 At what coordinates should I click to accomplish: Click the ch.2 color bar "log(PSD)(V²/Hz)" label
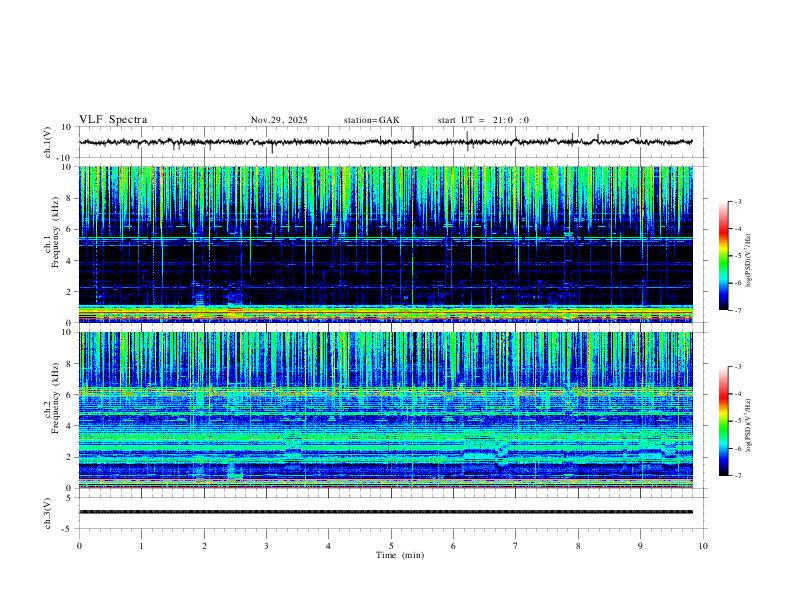pyautogui.click(x=749, y=425)
